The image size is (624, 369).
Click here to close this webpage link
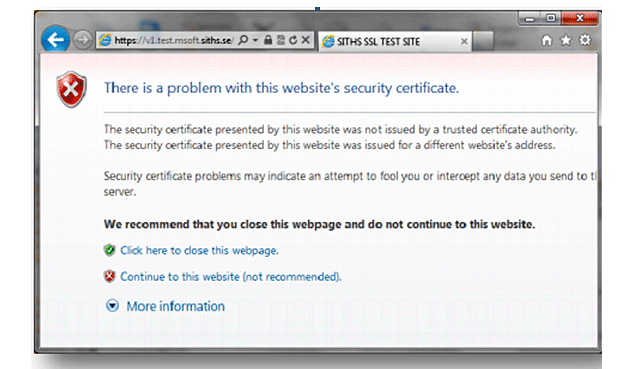199,250
